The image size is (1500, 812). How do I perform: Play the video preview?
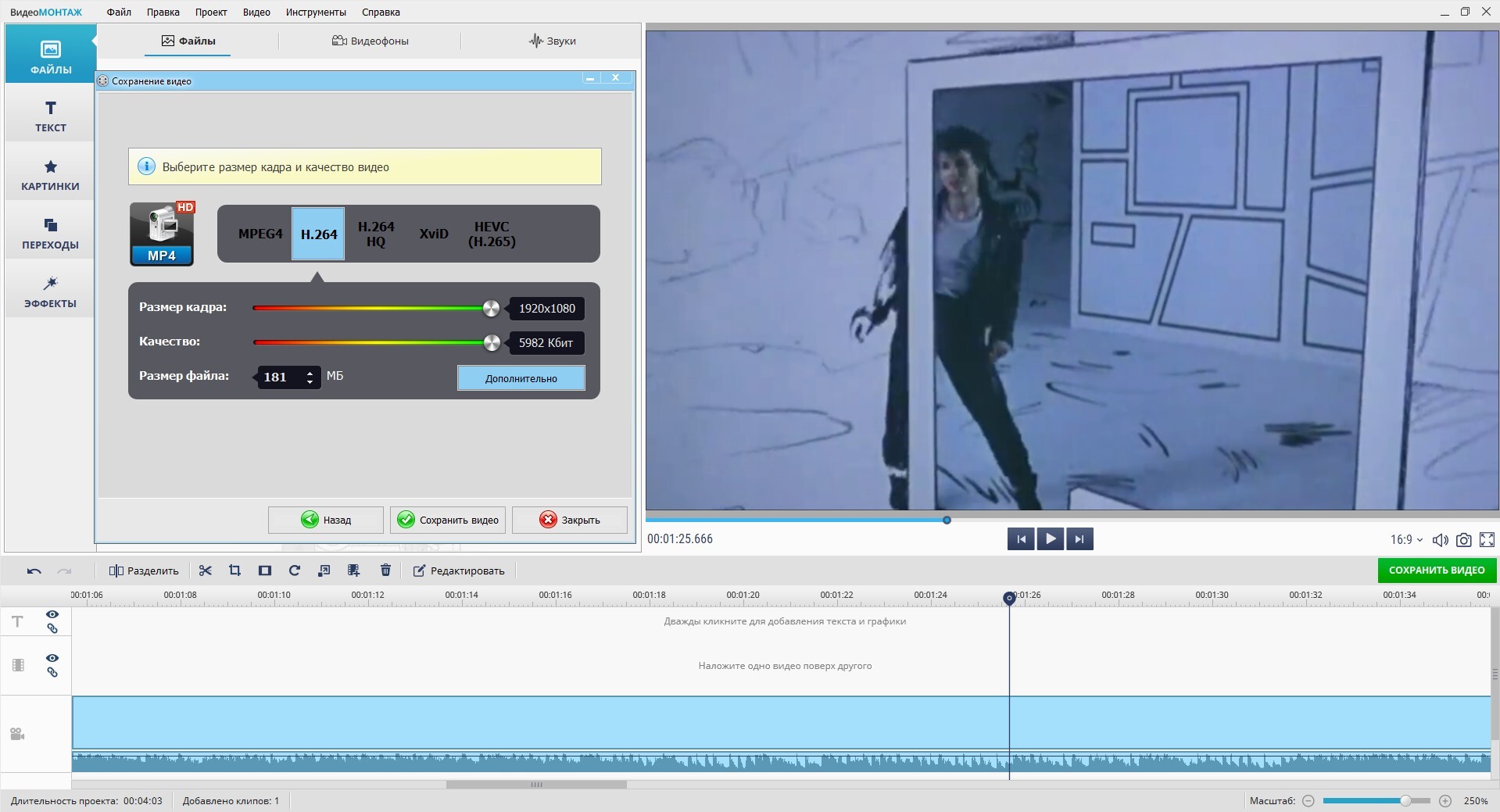pos(1051,538)
